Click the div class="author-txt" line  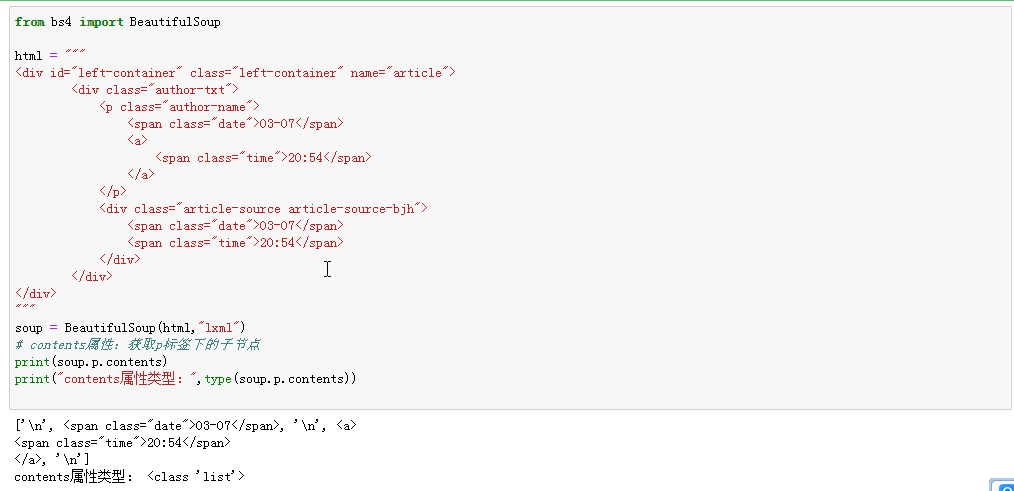(155, 90)
